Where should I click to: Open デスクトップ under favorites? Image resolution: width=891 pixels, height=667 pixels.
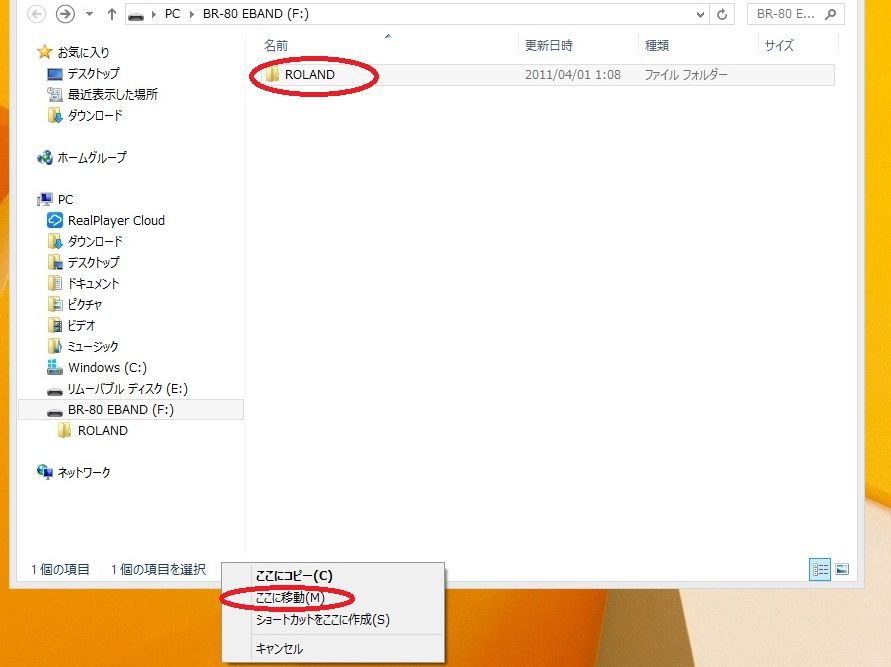tap(93, 73)
